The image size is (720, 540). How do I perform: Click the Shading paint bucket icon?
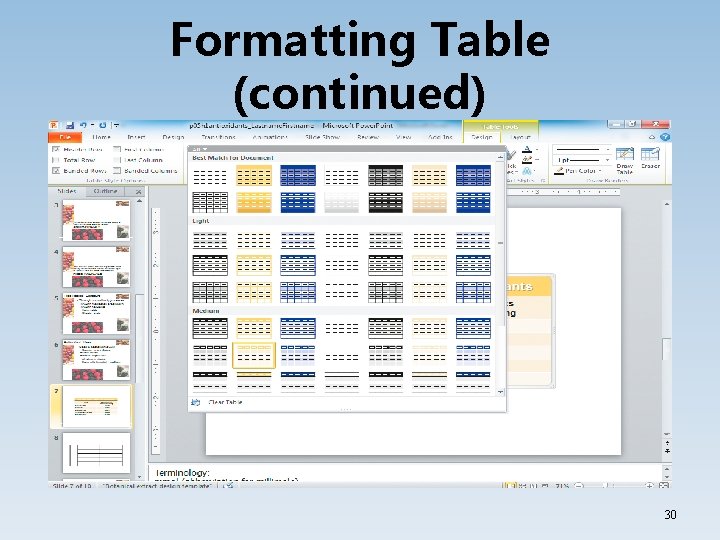coord(527,150)
